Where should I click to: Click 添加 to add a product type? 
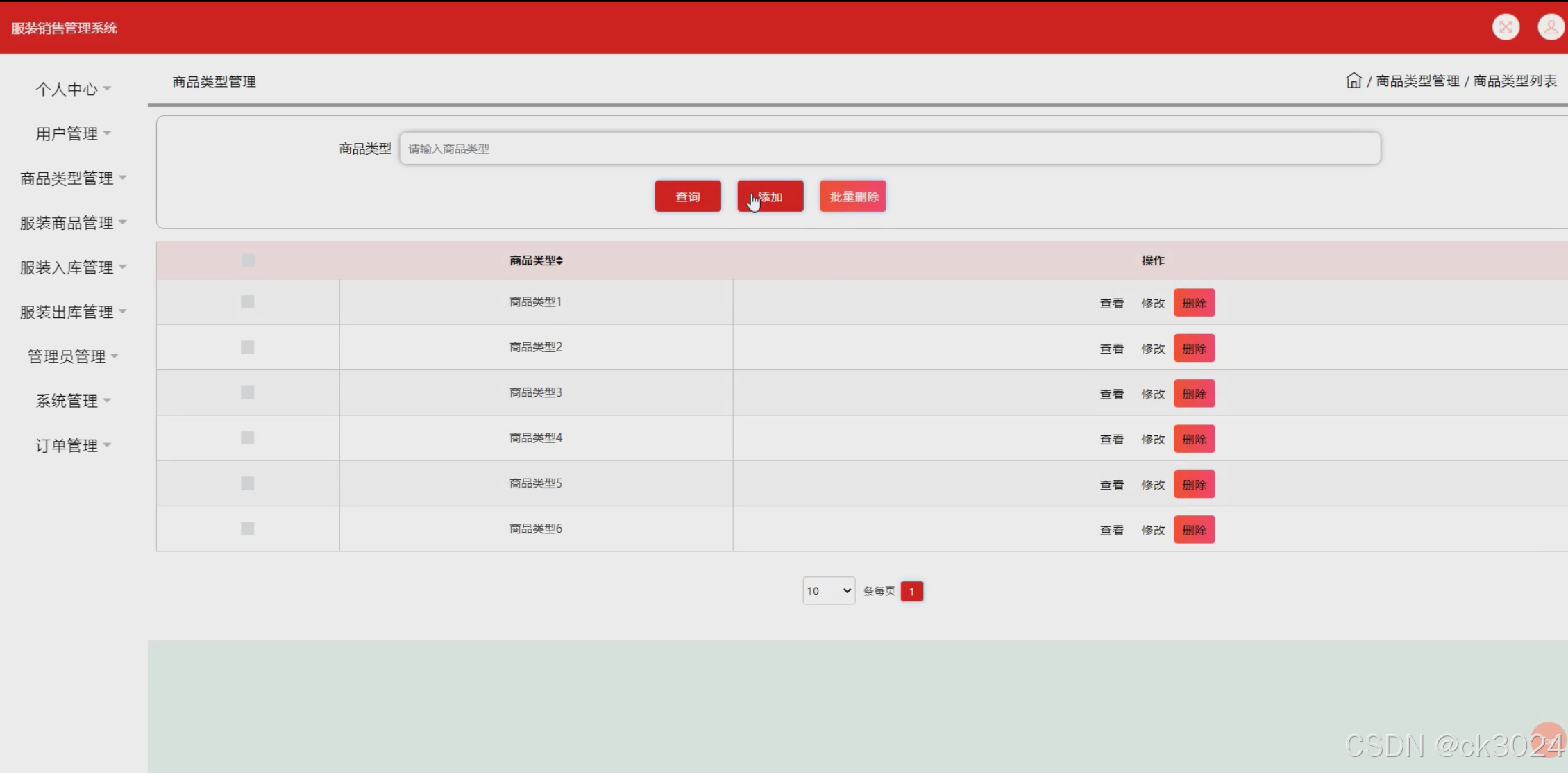pos(770,197)
